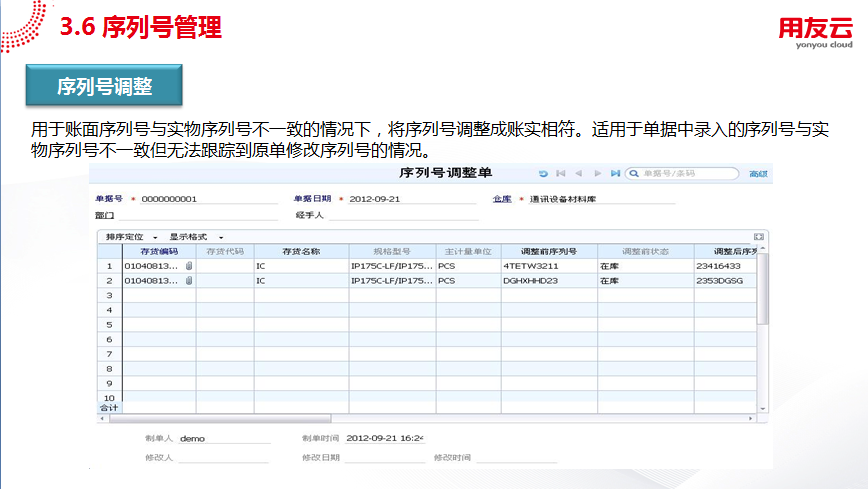Go to the next record arrow
Screen dimensions: 868x489
(x=597, y=173)
